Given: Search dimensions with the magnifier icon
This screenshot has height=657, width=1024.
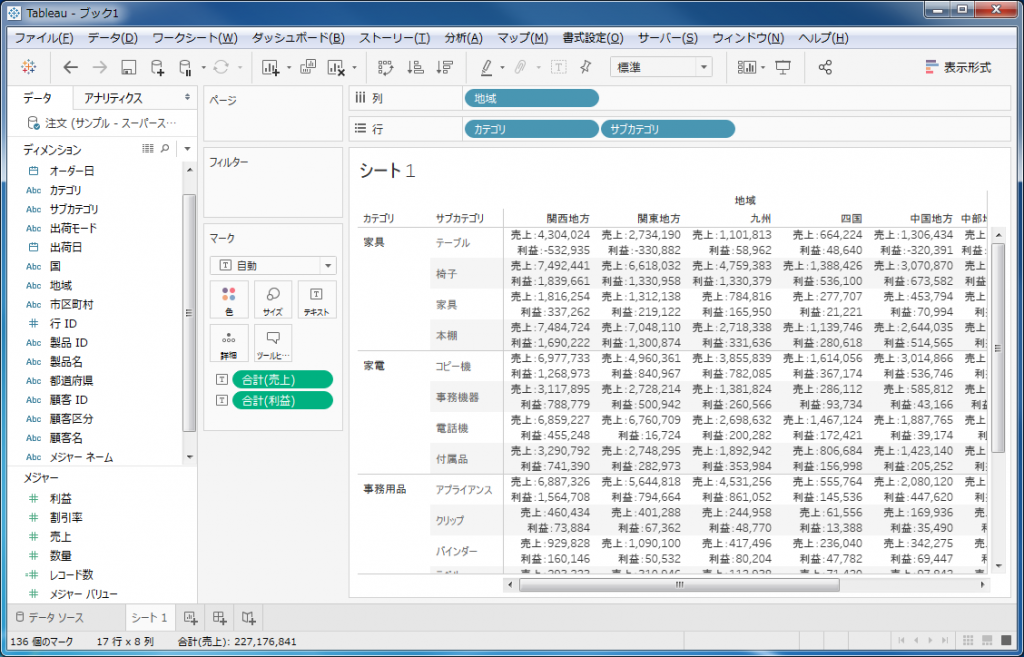Looking at the screenshot, I should tap(165, 148).
